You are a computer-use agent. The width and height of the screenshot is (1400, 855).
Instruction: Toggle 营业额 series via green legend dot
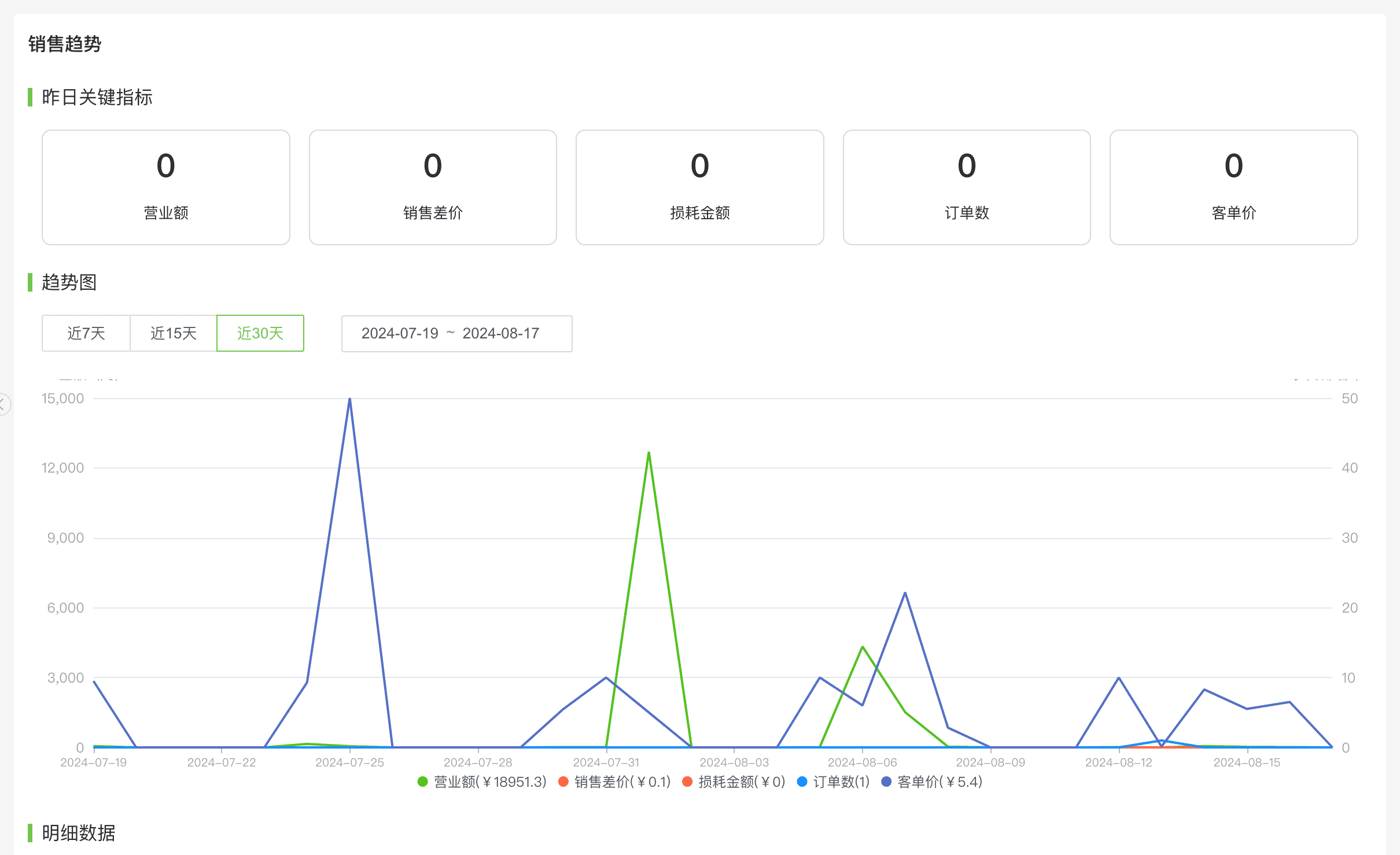[423, 782]
